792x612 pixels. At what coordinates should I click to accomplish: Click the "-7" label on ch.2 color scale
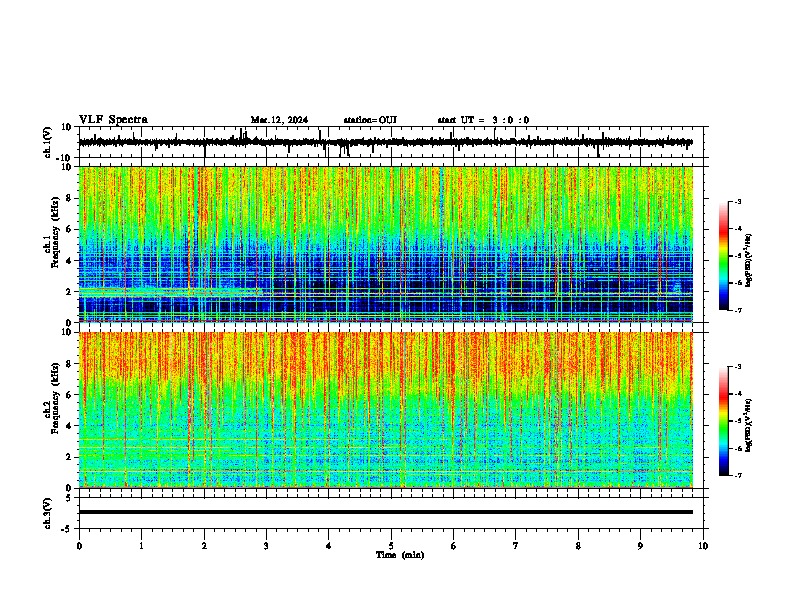click(x=737, y=475)
